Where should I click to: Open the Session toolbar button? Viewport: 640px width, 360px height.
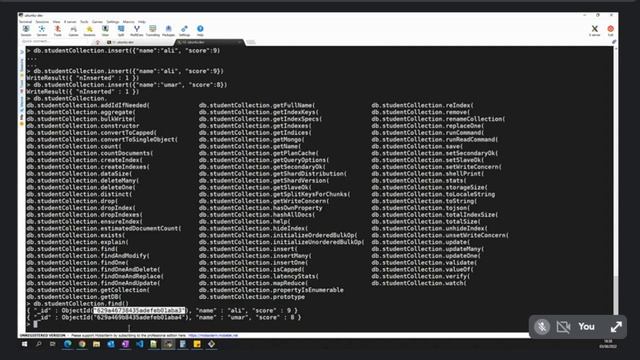26,31
